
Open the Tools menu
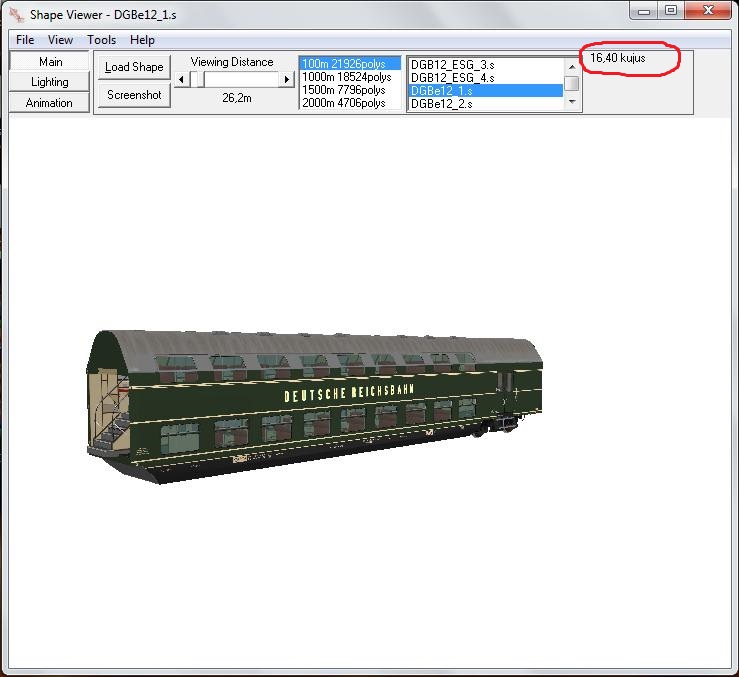(101, 40)
